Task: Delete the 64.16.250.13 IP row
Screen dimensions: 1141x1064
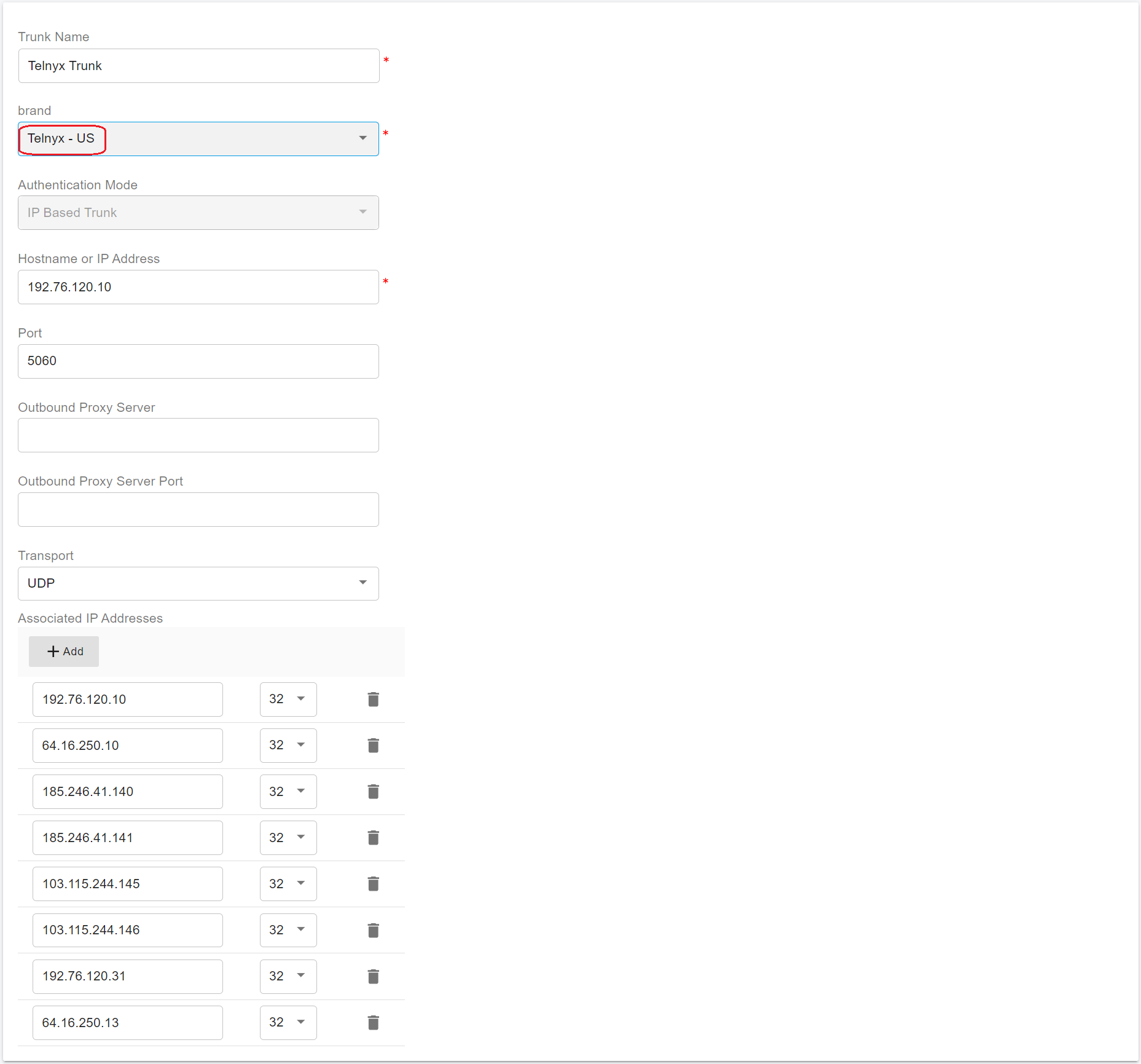Action: pos(373,1023)
